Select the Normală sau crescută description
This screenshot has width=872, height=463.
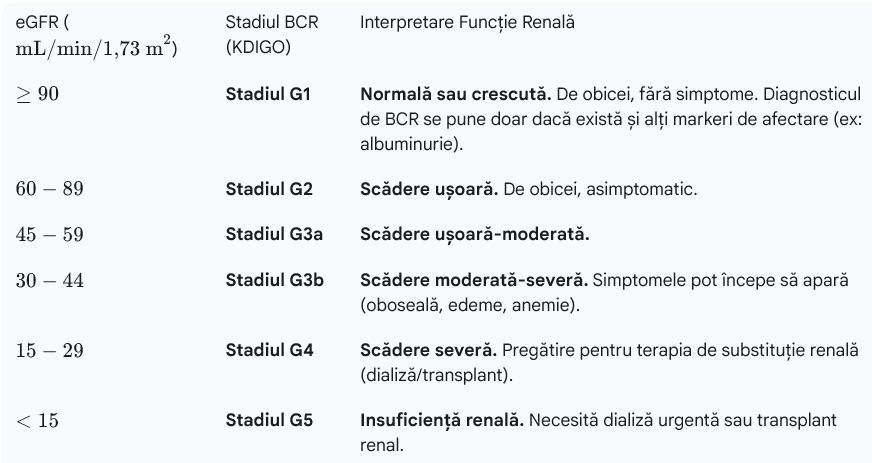coord(604,120)
